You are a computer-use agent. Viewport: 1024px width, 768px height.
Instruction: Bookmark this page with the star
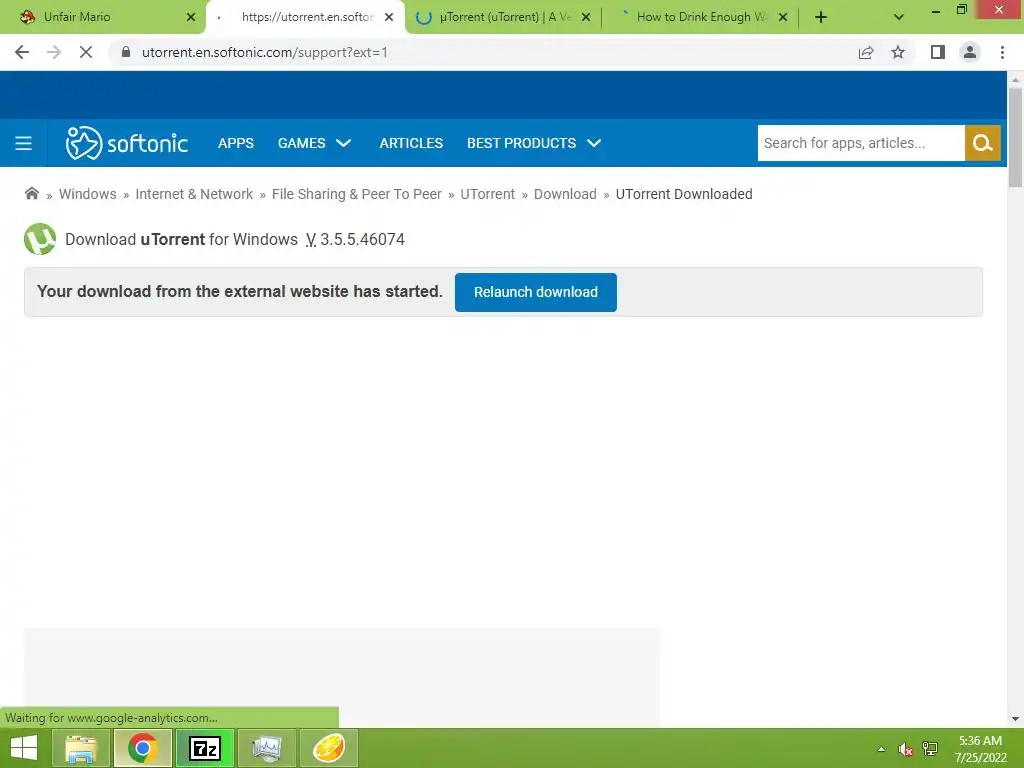point(898,52)
